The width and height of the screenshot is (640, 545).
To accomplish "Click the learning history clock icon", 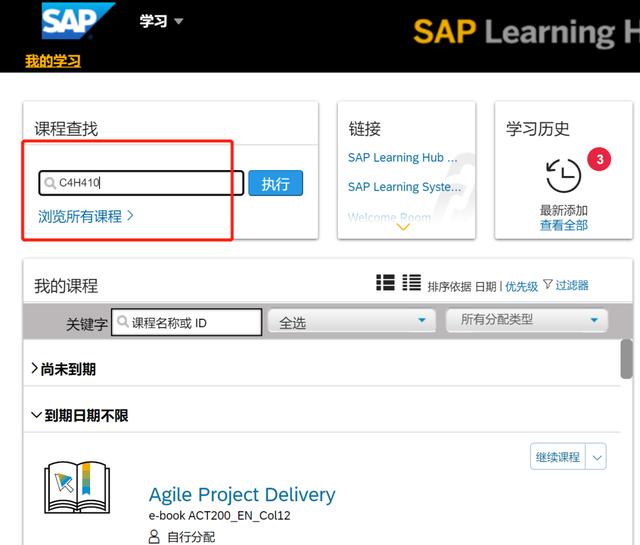I will pyautogui.click(x=563, y=175).
